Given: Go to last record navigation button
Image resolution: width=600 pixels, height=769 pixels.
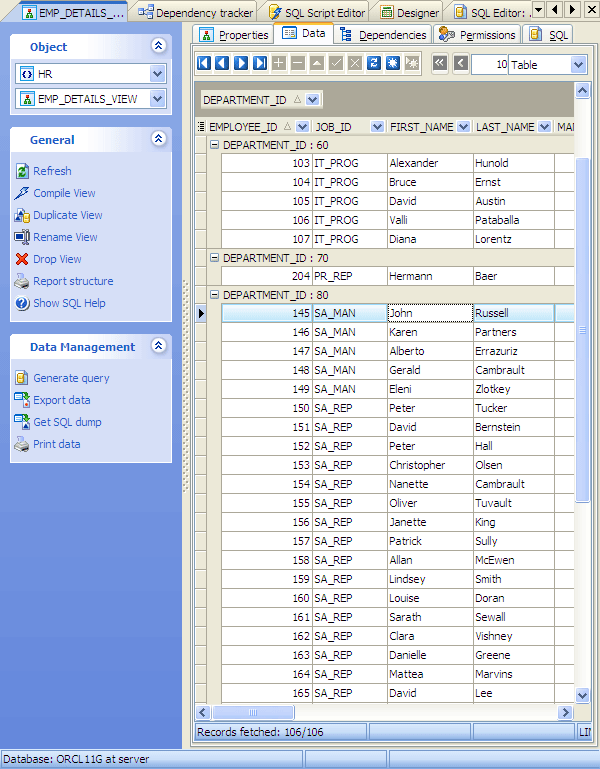Looking at the screenshot, I should click(x=260, y=63).
